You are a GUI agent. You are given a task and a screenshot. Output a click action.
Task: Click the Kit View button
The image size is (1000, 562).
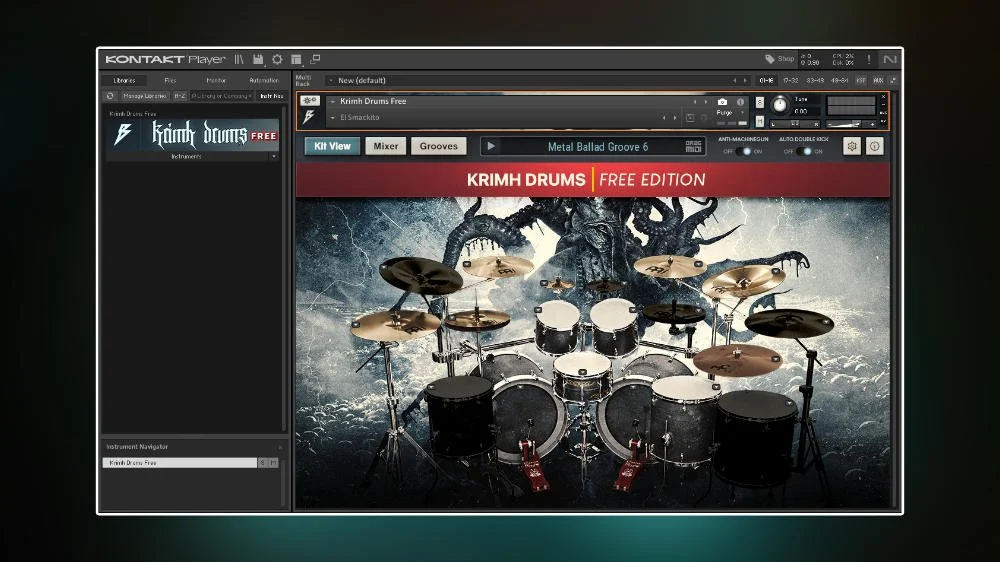332,146
